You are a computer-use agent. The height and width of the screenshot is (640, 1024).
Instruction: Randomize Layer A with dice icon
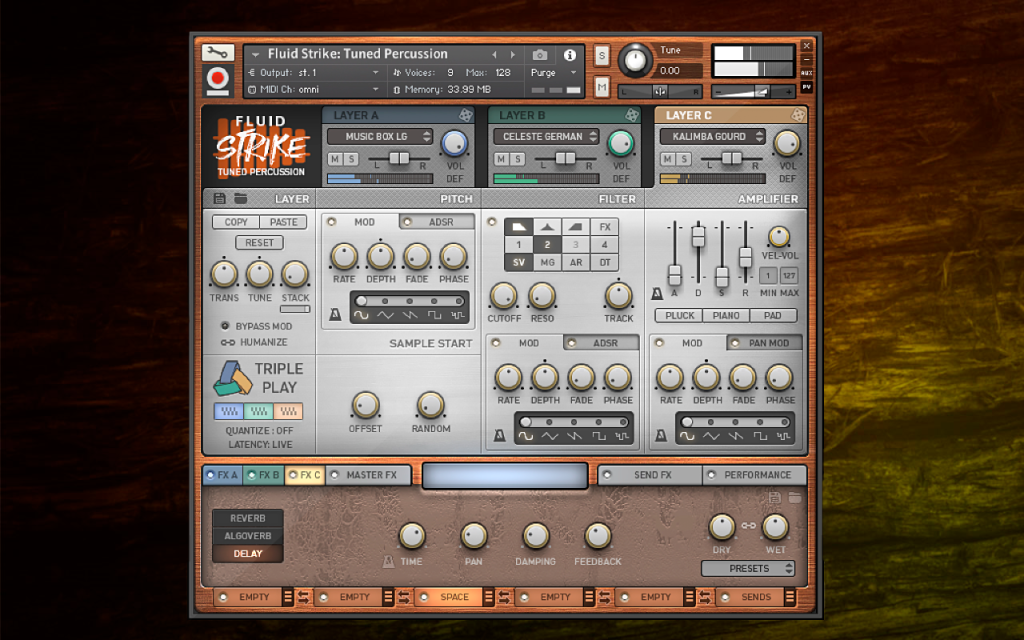tap(466, 115)
